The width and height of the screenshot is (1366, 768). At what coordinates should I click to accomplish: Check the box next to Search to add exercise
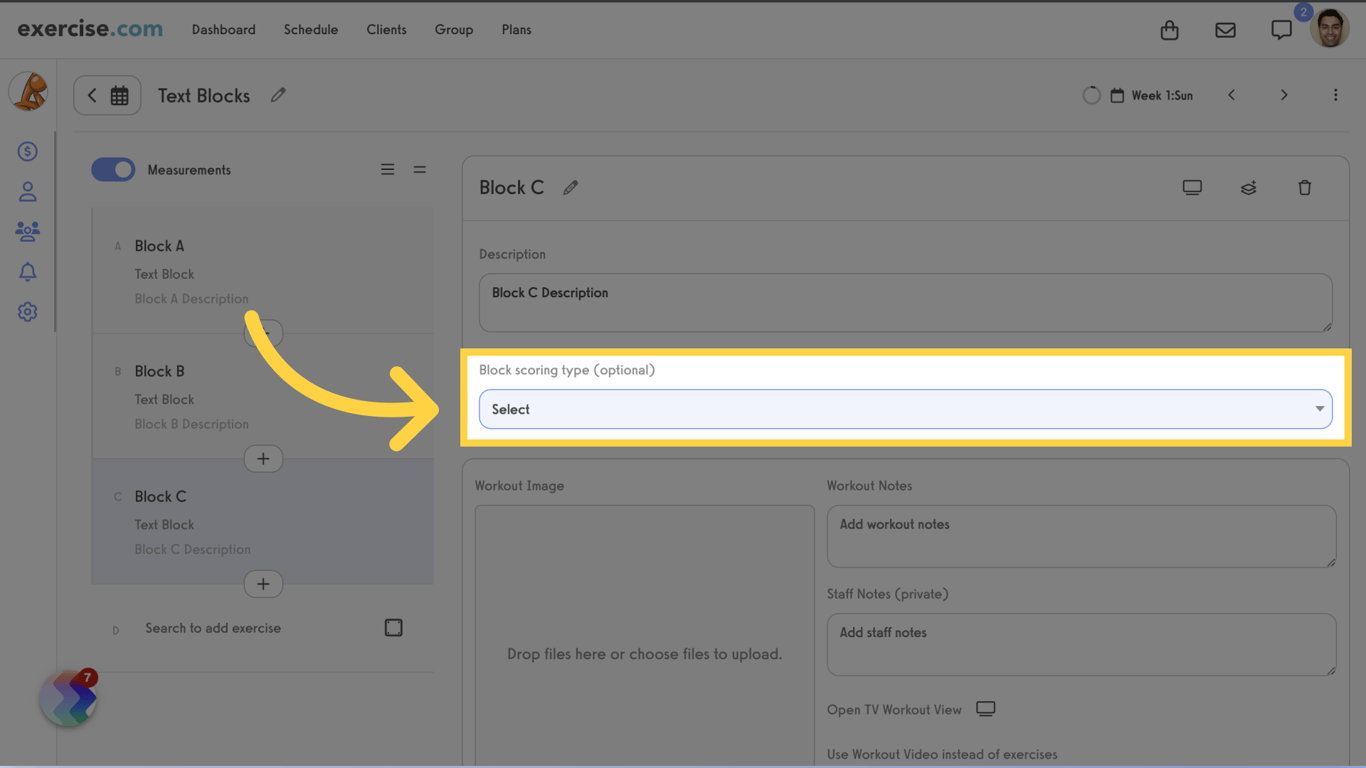(x=393, y=627)
